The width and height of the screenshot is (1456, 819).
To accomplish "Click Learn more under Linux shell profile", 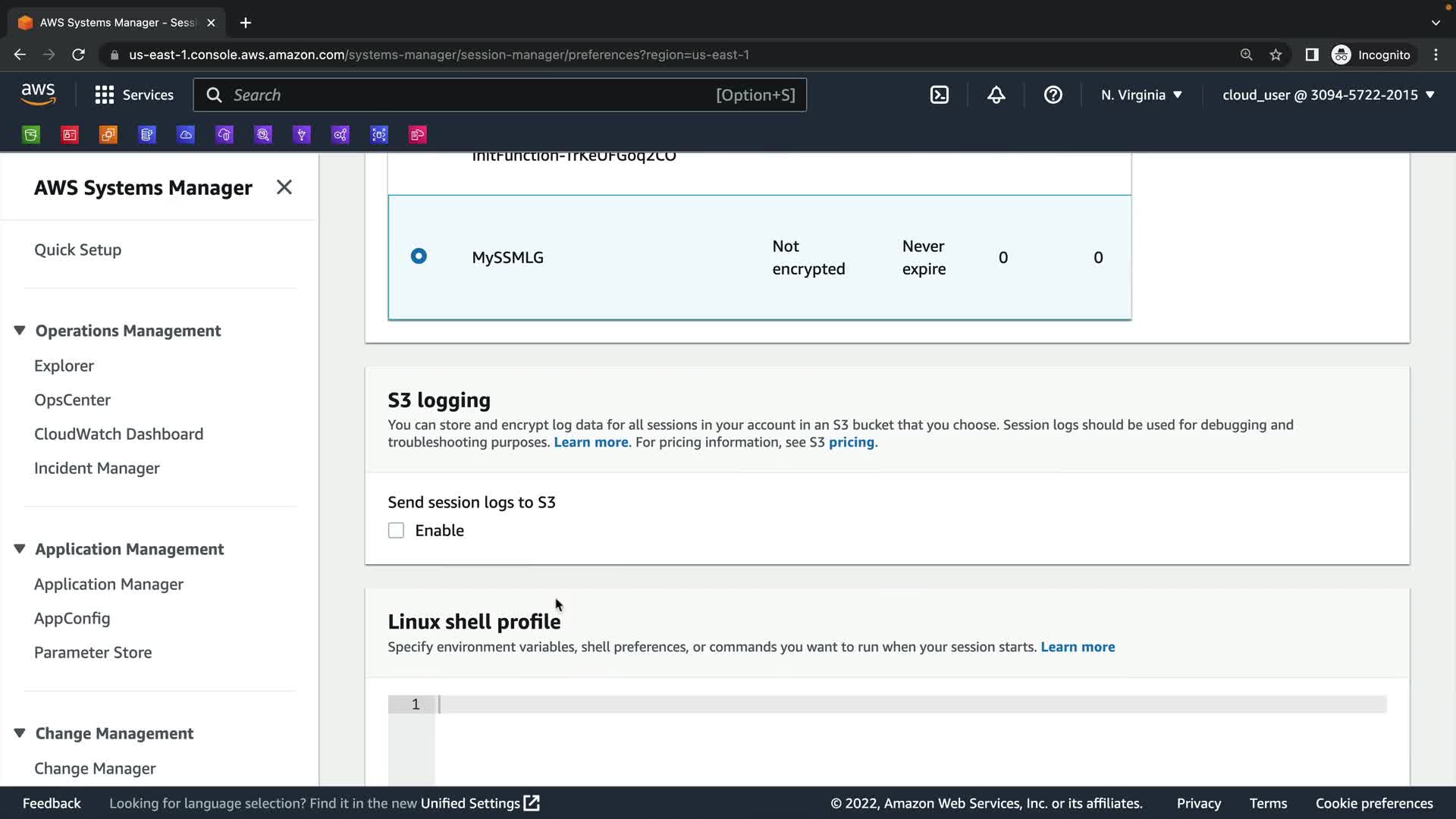I will click(x=1077, y=647).
